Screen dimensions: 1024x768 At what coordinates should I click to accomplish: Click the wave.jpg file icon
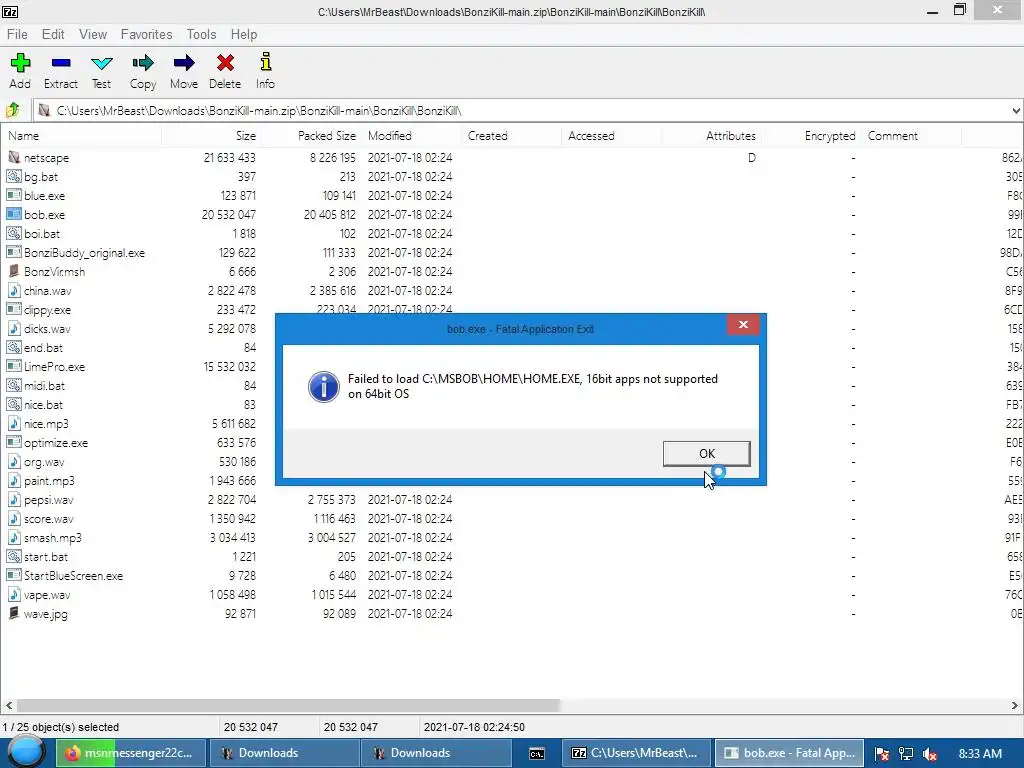point(14,613)
